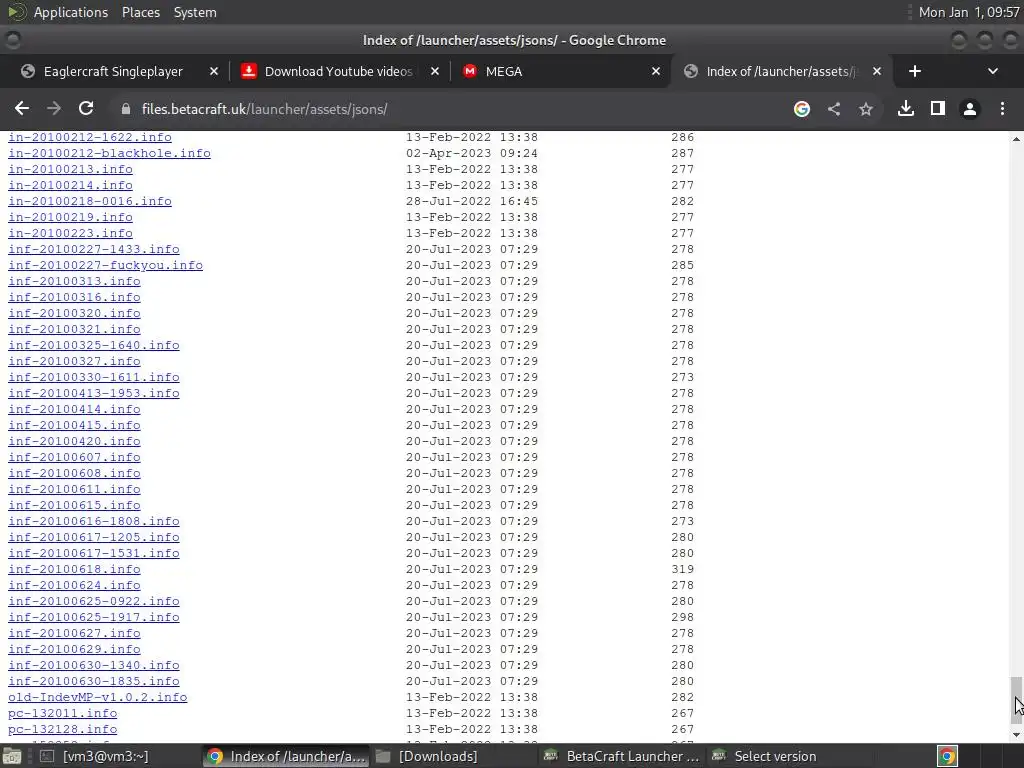This screenshot has height=768, width=1024.
Task: Click the scrollbar down arrow
Action: click(1016, 735)
